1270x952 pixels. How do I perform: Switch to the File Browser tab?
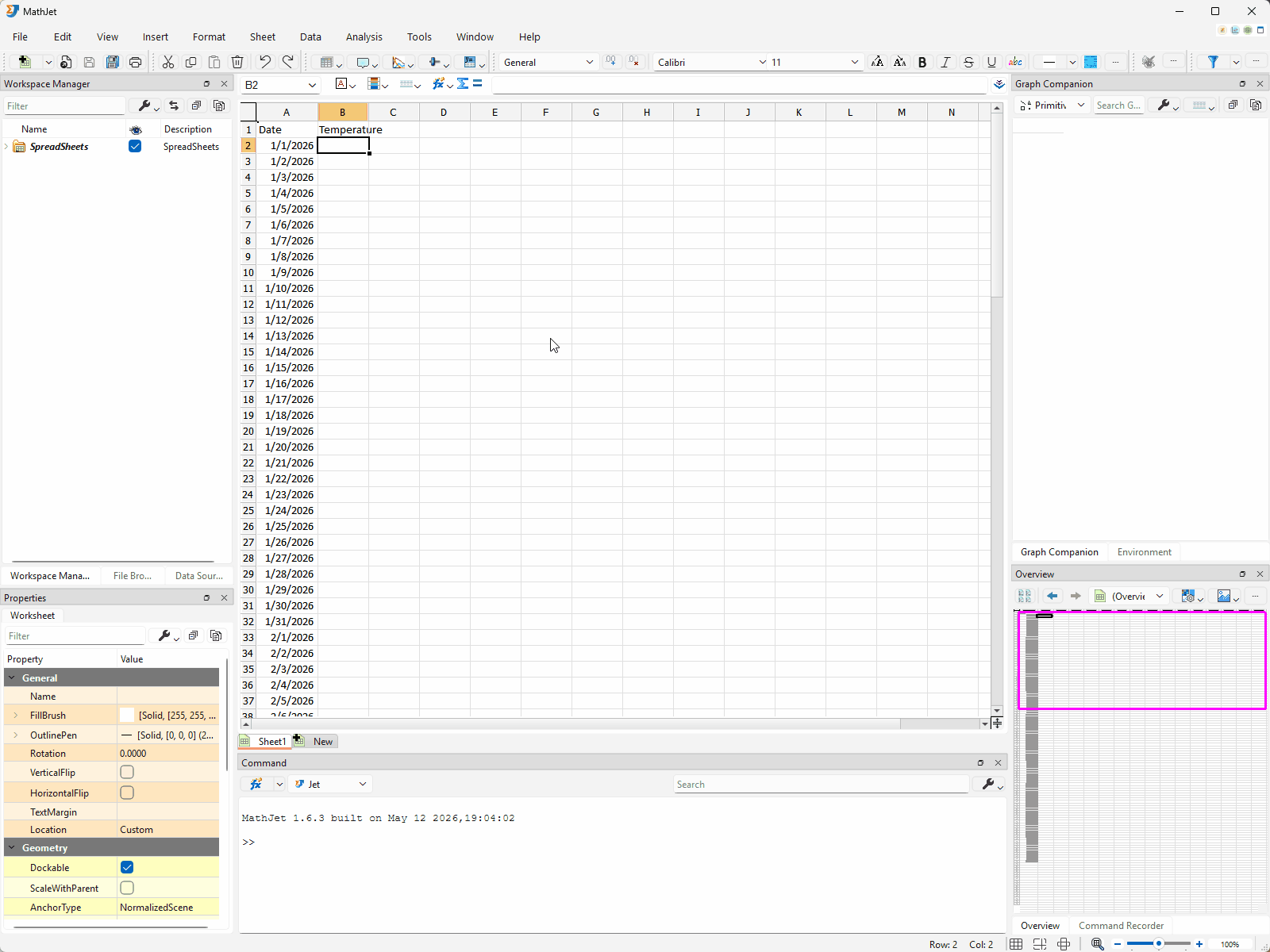pyautogui.click(x=133, y=575)
